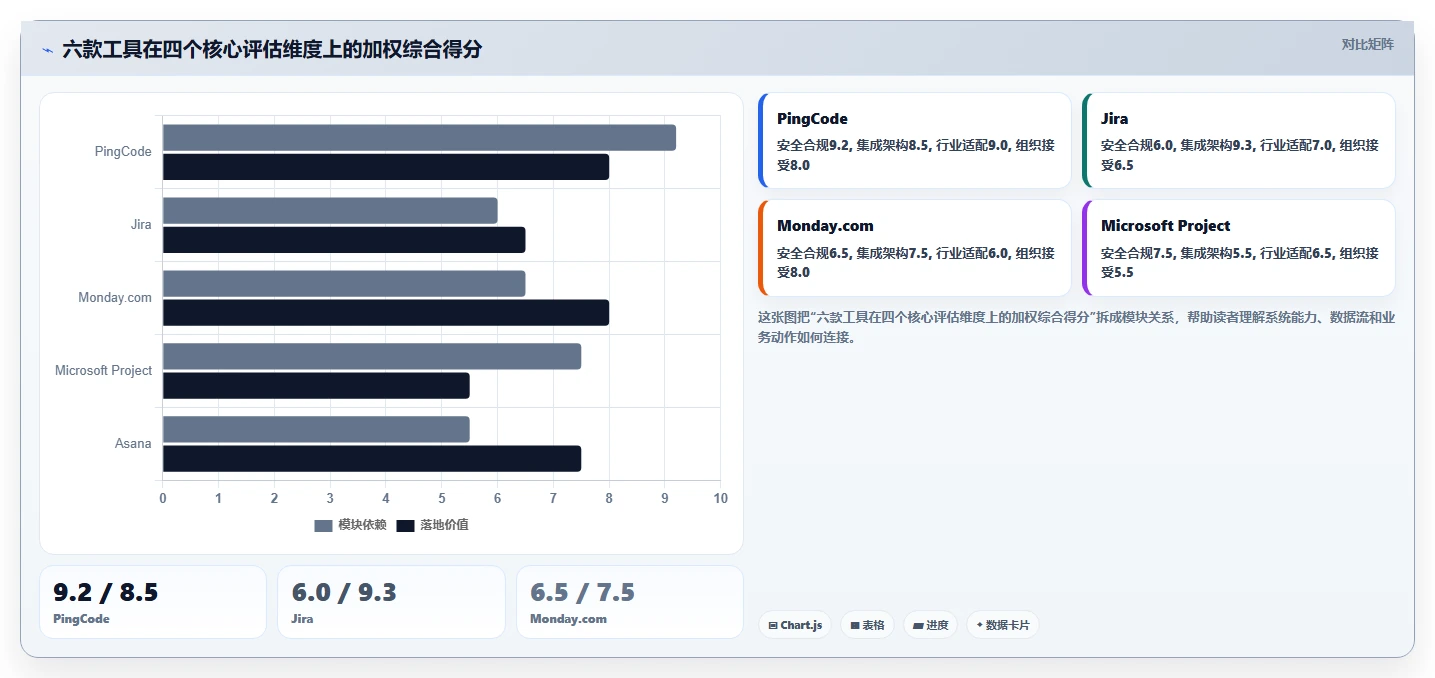Click PingCode's 落地价值 bar
This screenshot has height=678, width=1435.
coord(386,167)
